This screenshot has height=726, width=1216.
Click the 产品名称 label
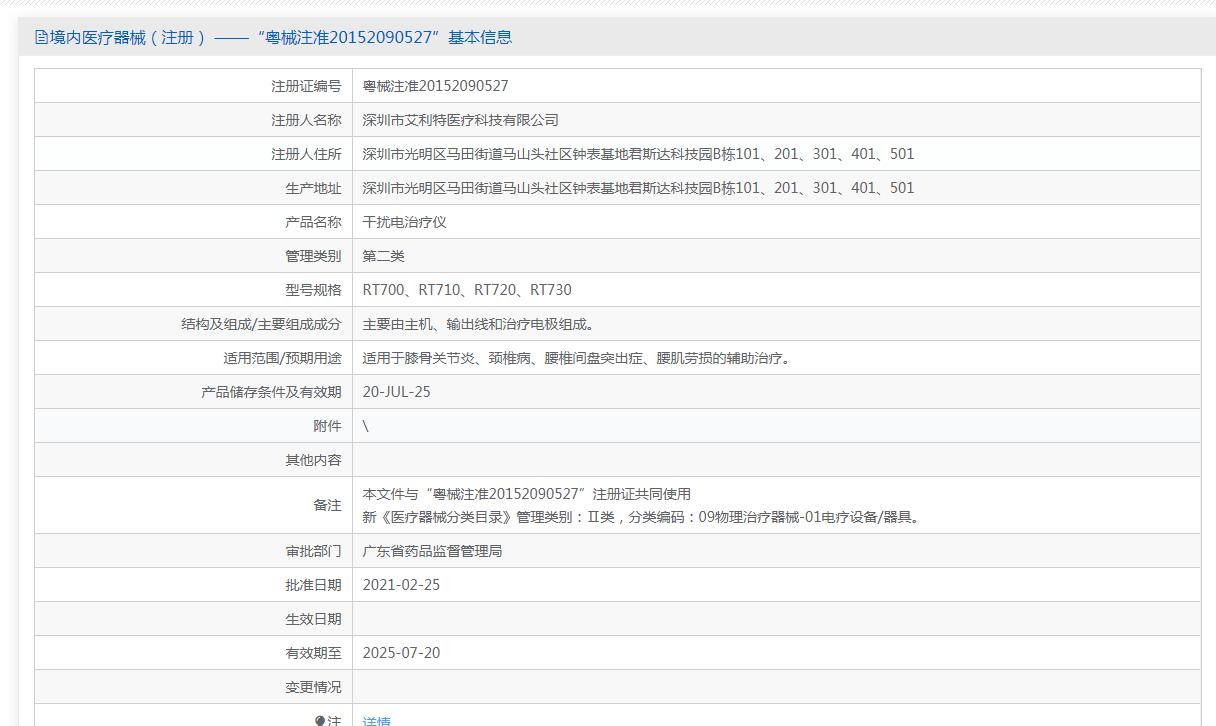coord(313,222)
